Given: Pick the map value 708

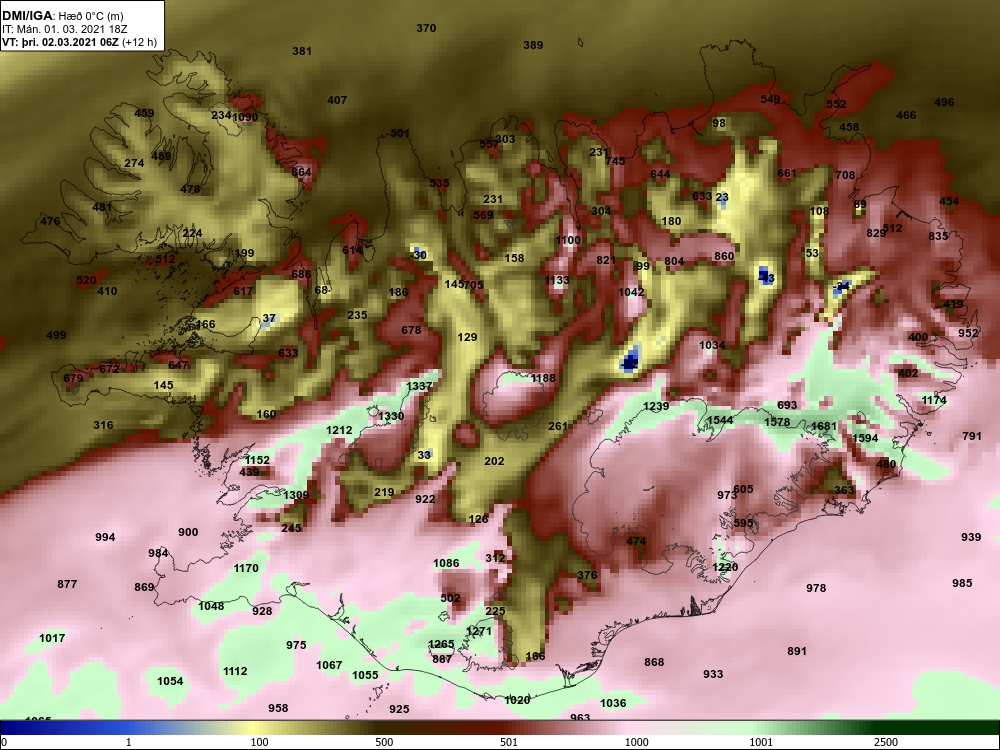Looking at the screenshot, I should point(845,175).
